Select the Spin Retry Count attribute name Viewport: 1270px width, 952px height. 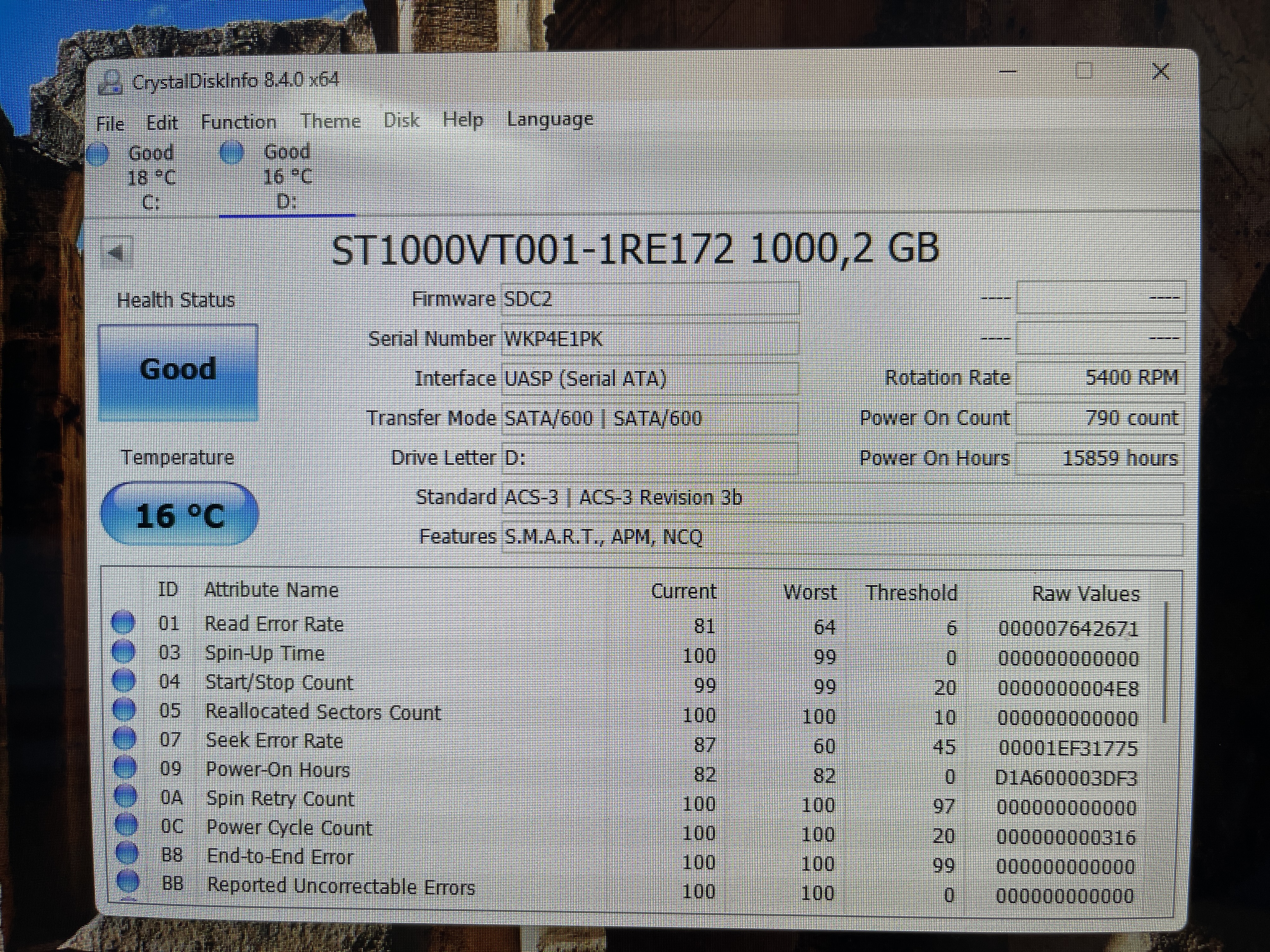coord(280,799)
